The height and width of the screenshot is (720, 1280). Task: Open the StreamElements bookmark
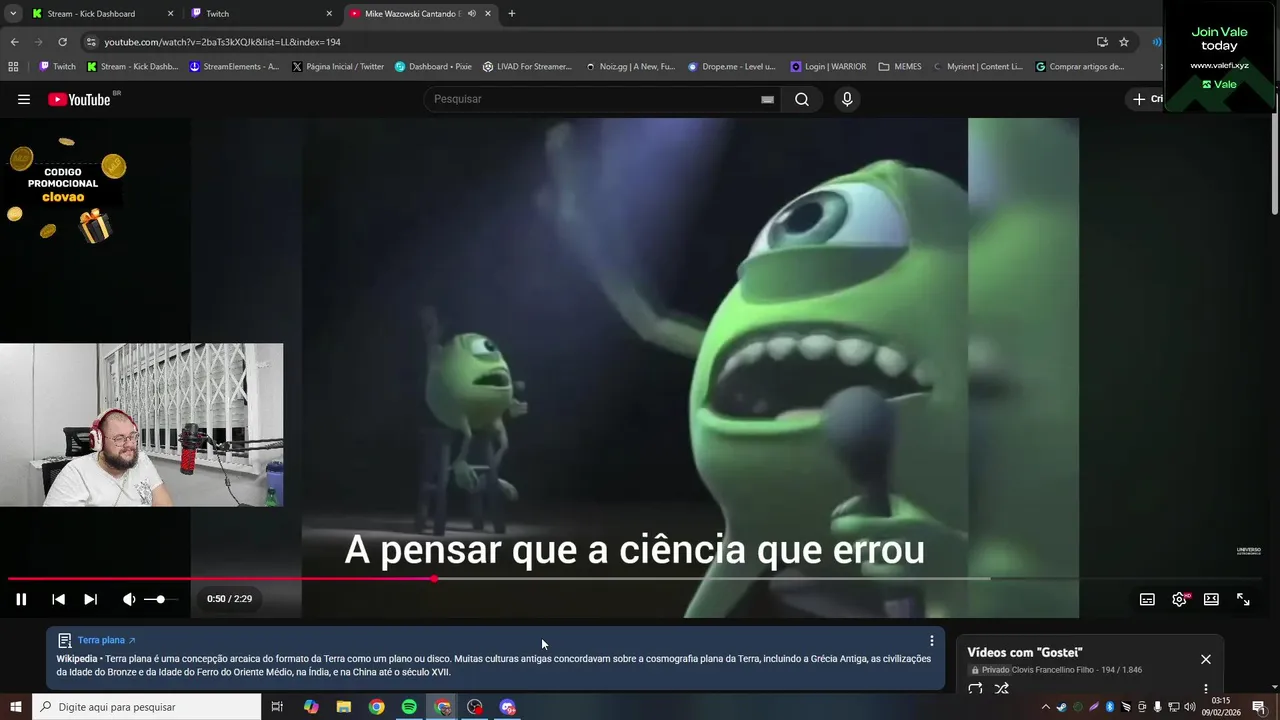point(235,67)
